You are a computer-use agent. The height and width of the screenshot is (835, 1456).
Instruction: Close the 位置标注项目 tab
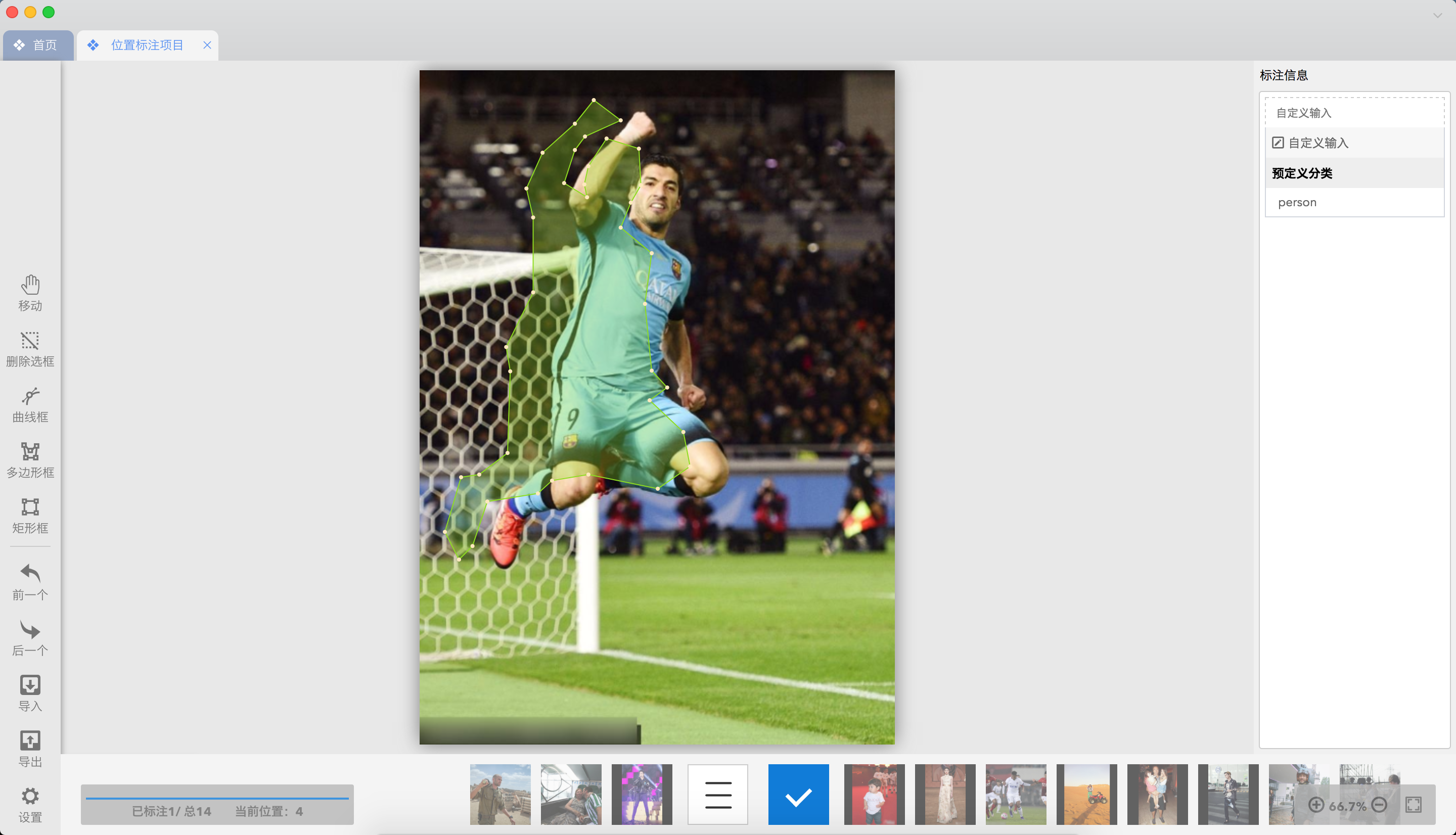tap(207, 44)
